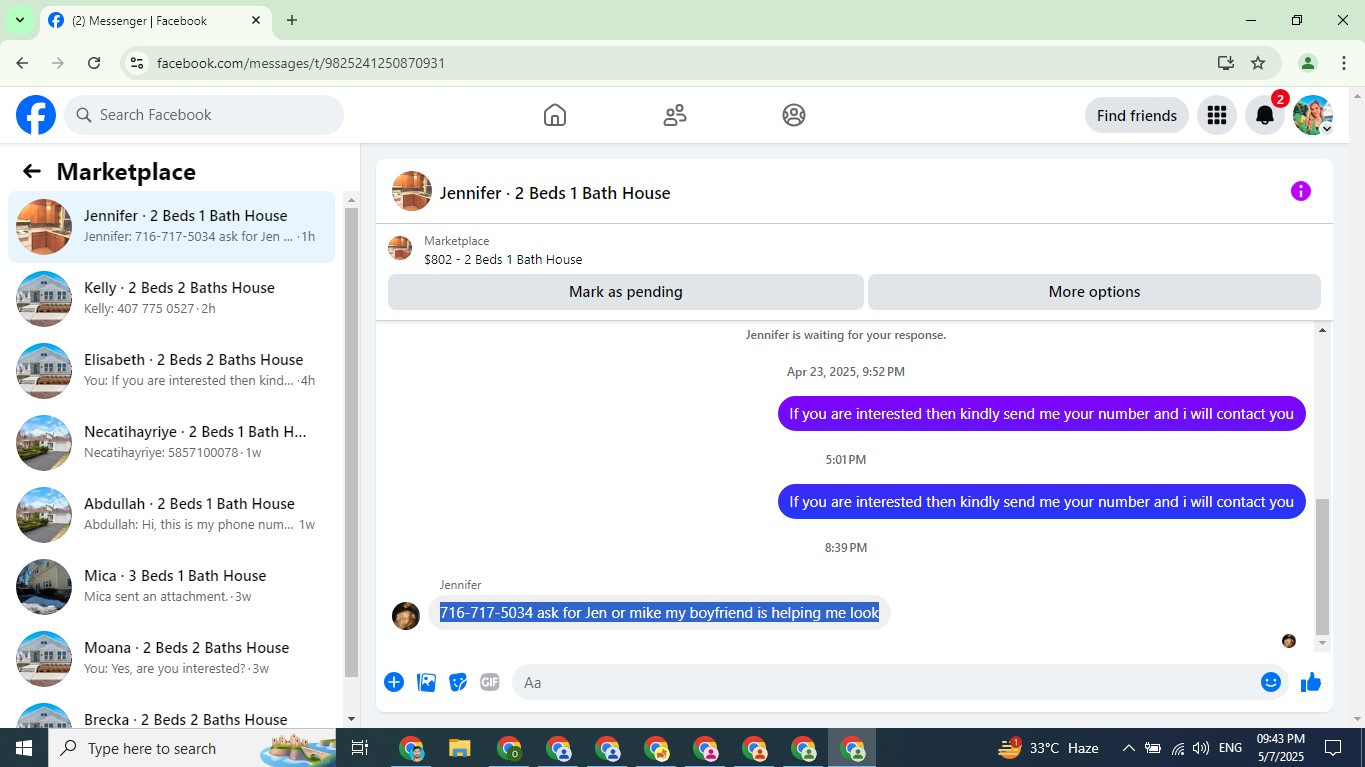Open Mica 3 Beds 1 Bath House conversation
This screenshot has height=767, width=1365.
[x=171, y=587]
